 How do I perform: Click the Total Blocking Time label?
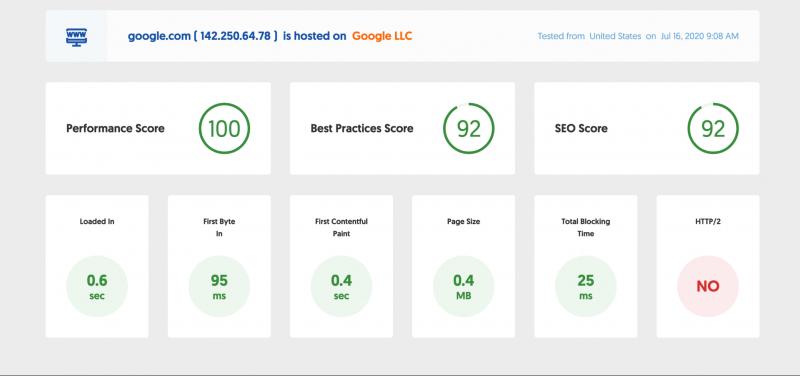point(586,228)
